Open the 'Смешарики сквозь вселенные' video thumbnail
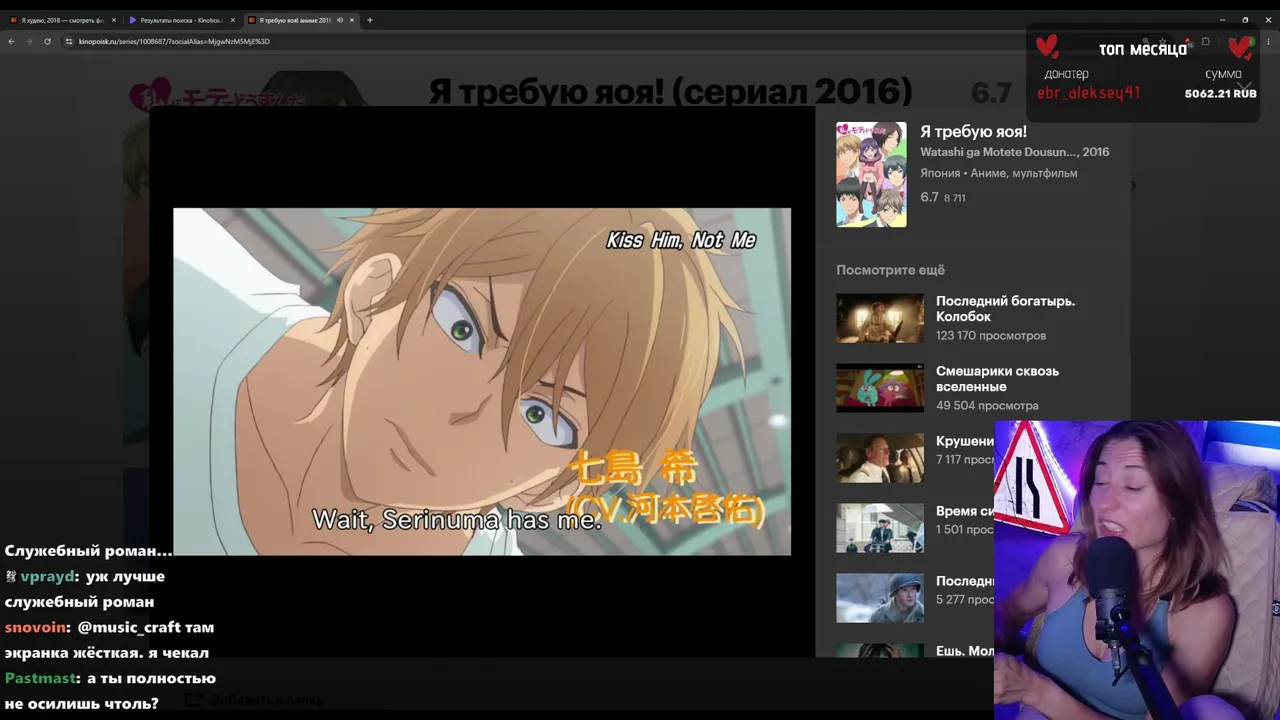This screenshot has width=1280, height=720. point(880,388)
